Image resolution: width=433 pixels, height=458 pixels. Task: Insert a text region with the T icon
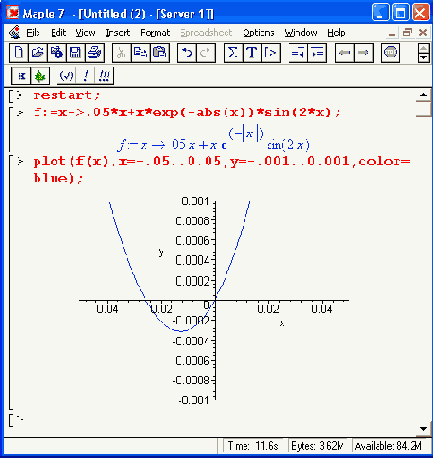(x=252, y=53)
